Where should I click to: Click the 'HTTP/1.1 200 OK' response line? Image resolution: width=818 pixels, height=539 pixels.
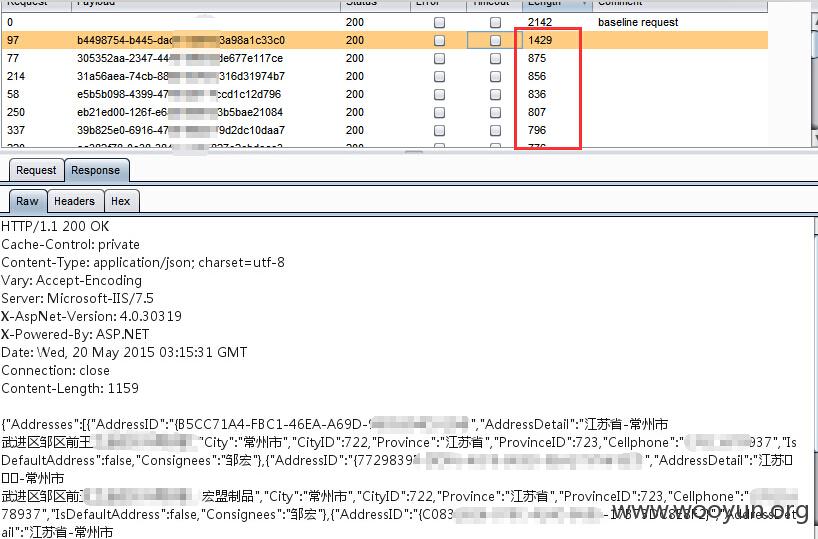click(x=55, y=226)
